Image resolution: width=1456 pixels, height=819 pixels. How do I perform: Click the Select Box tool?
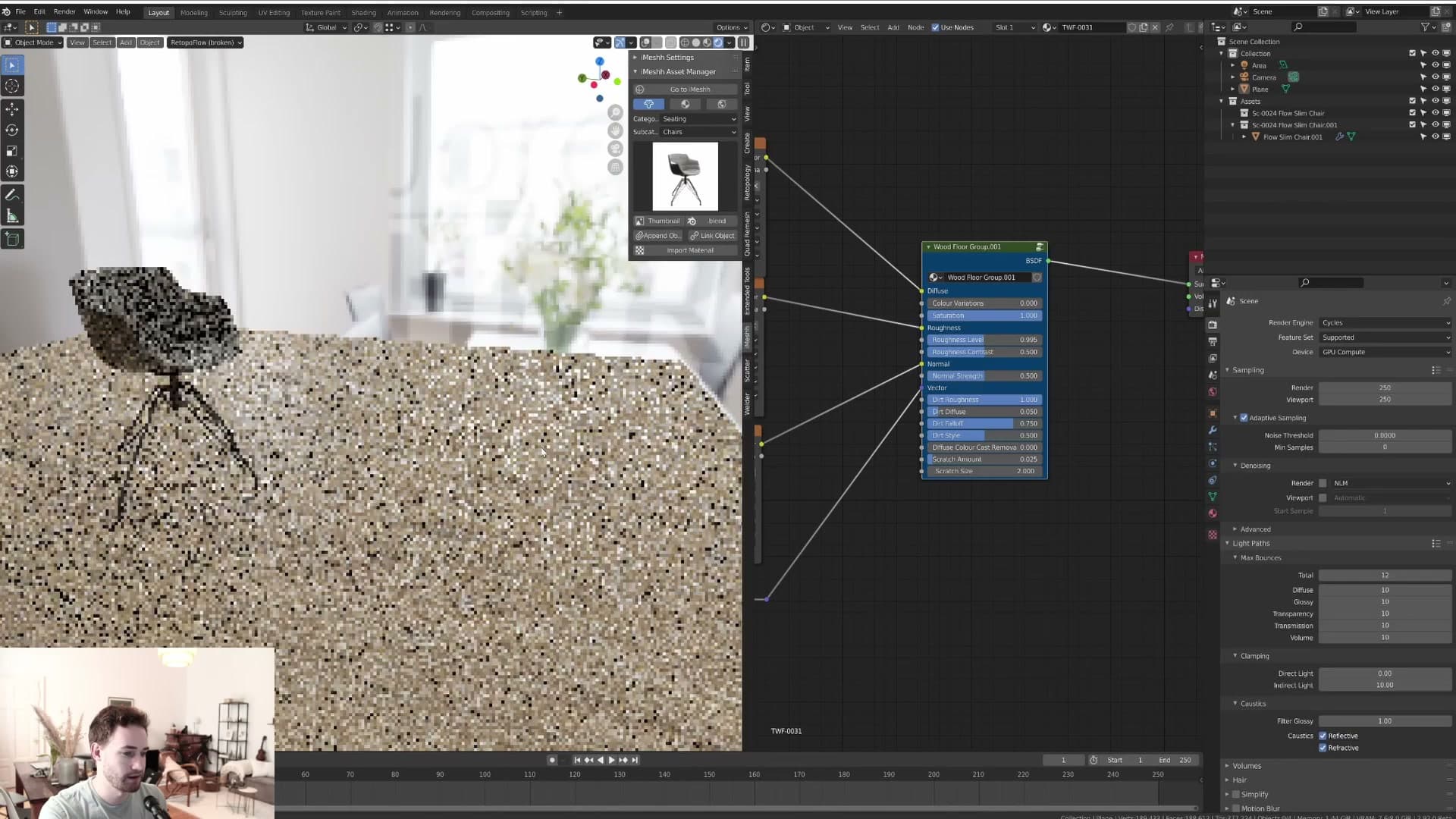coord(12,65)
